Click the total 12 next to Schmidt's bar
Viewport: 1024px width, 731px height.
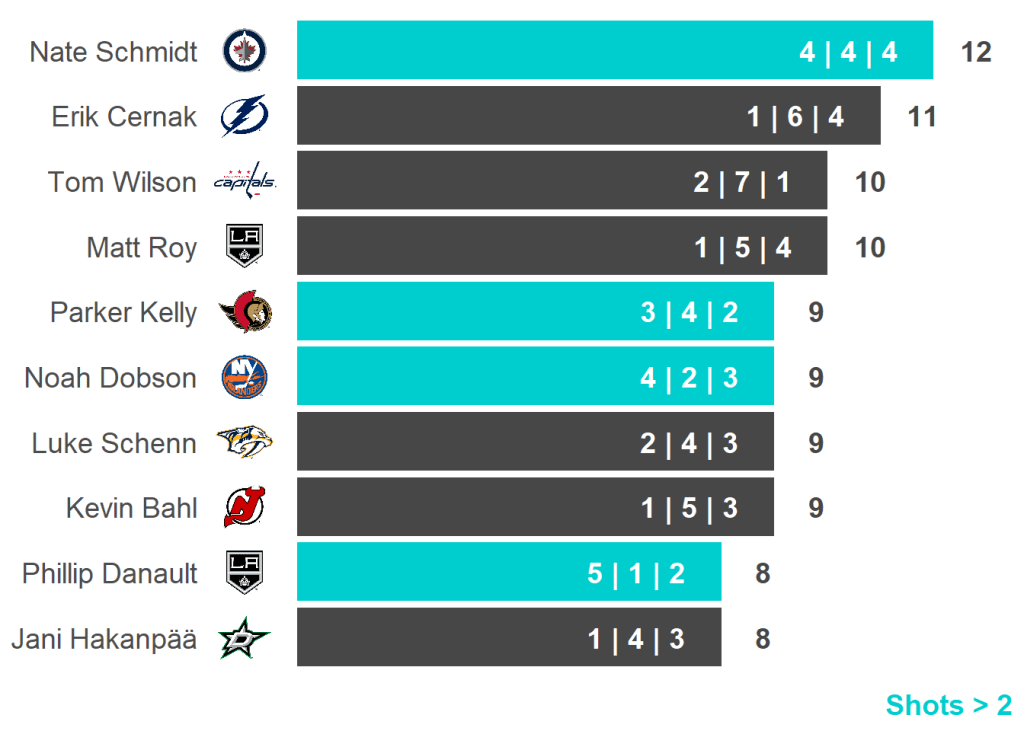[975, 51]
